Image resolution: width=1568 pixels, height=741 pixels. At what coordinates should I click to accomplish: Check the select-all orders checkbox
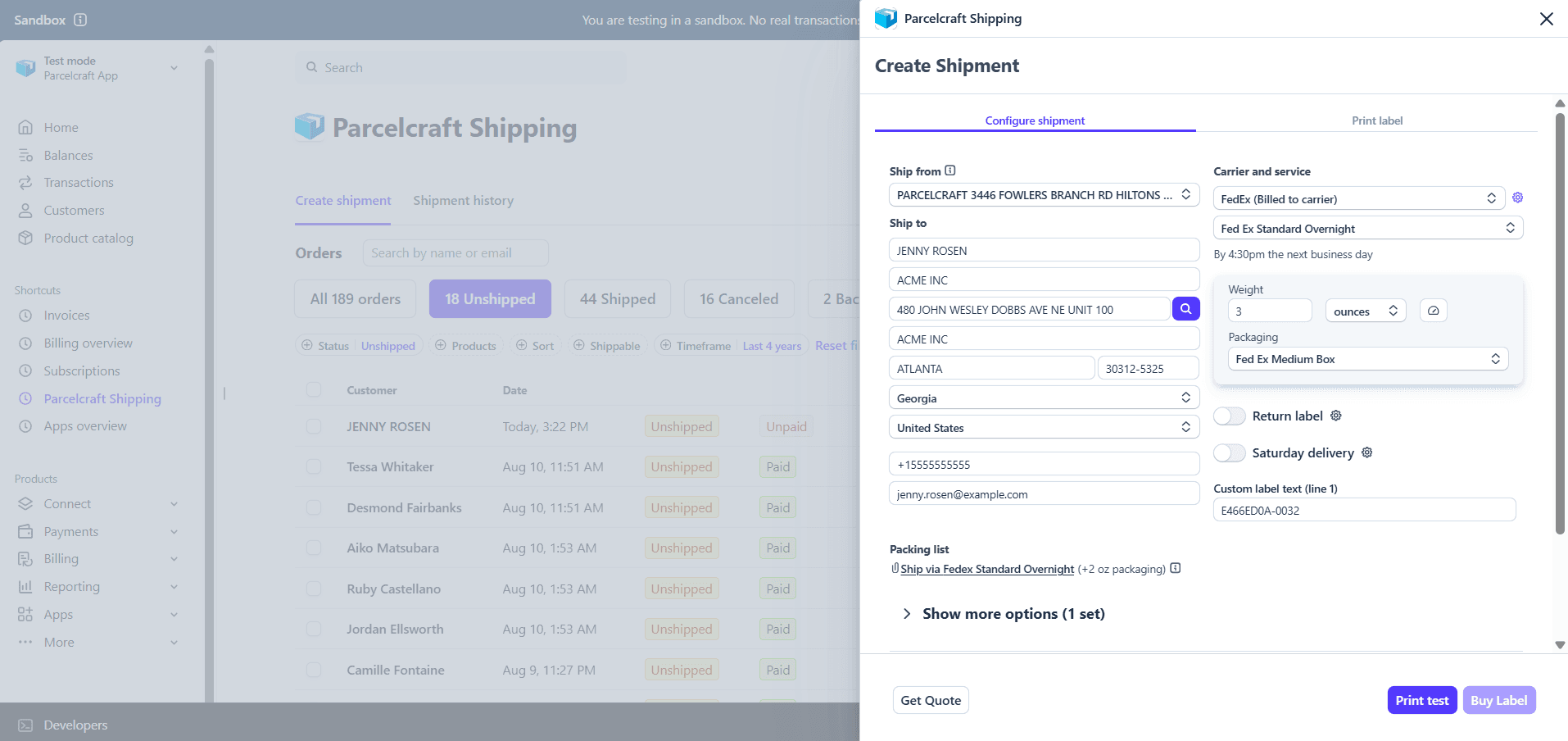pyautogui.click(x=314, y=389)
